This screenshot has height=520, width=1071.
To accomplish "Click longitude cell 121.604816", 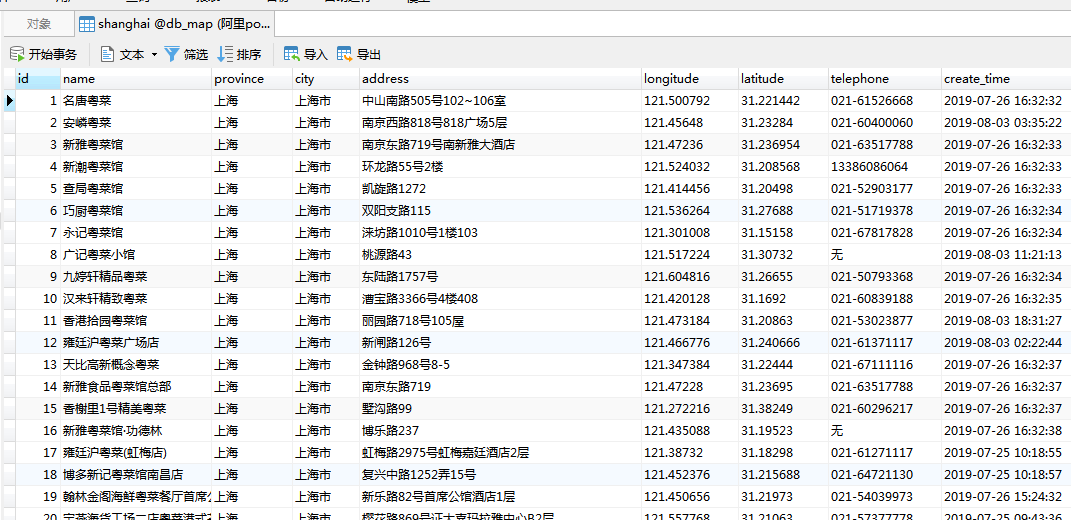I will coord(690,277).
